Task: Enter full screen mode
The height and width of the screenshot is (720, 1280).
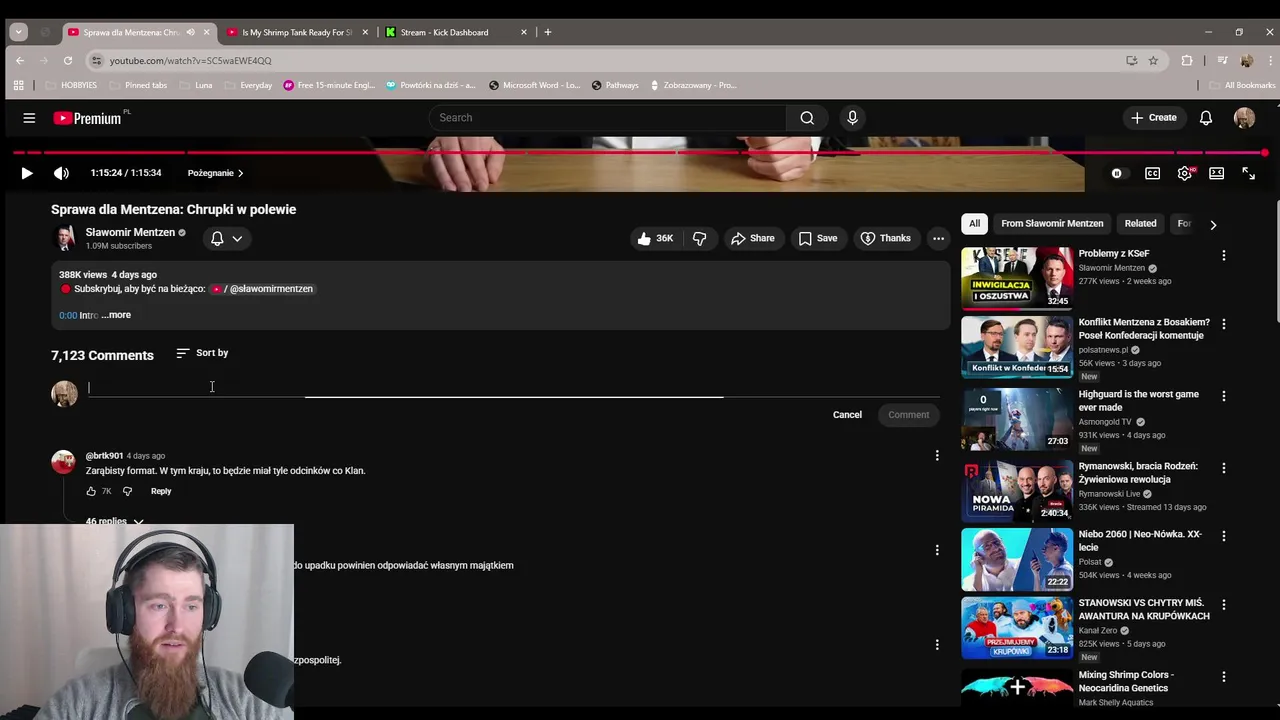Action: (x=1249, y=173)
